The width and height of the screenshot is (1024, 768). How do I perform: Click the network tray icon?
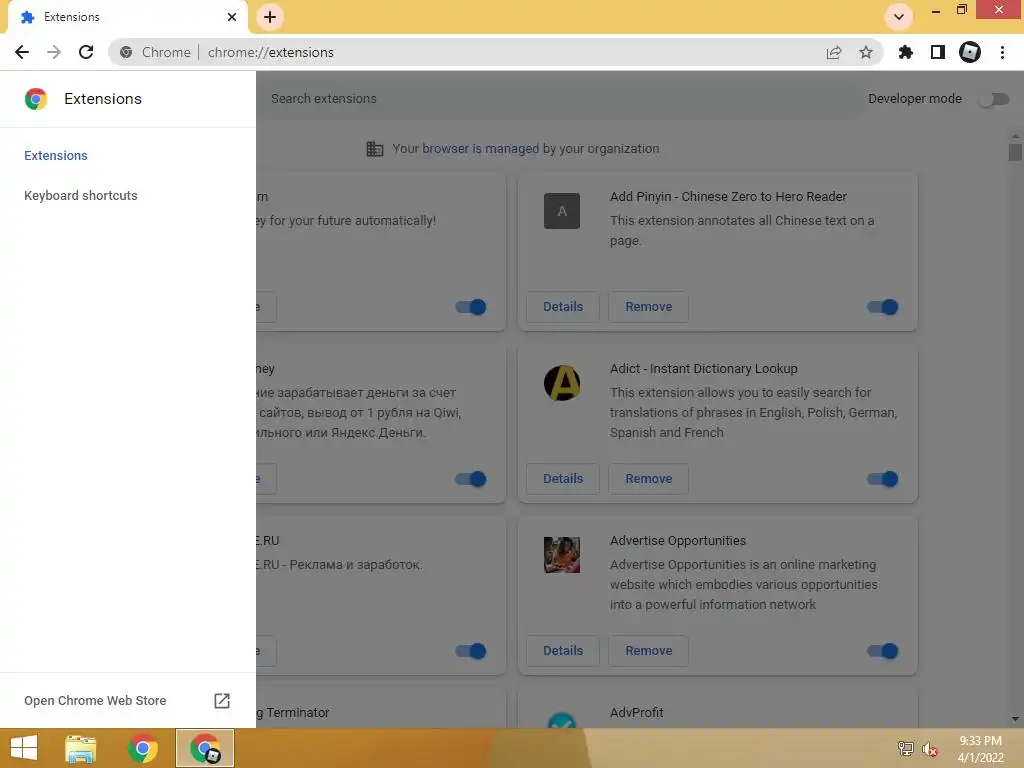click(906, 748)
